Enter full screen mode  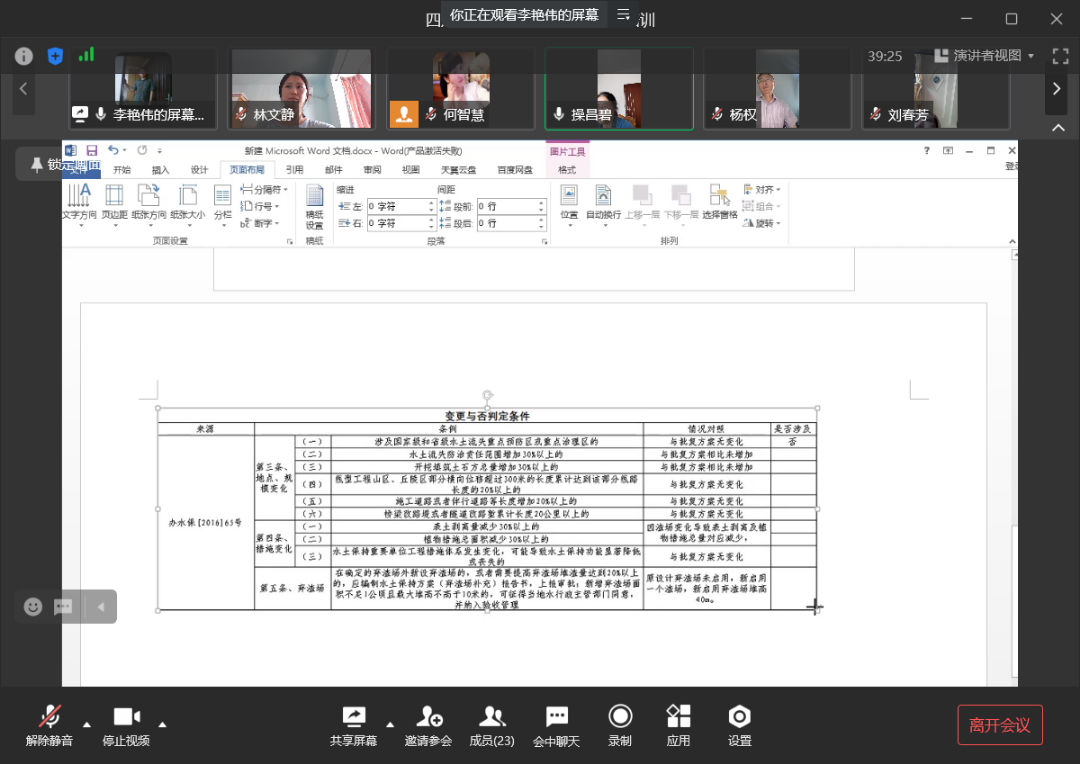1060,56
